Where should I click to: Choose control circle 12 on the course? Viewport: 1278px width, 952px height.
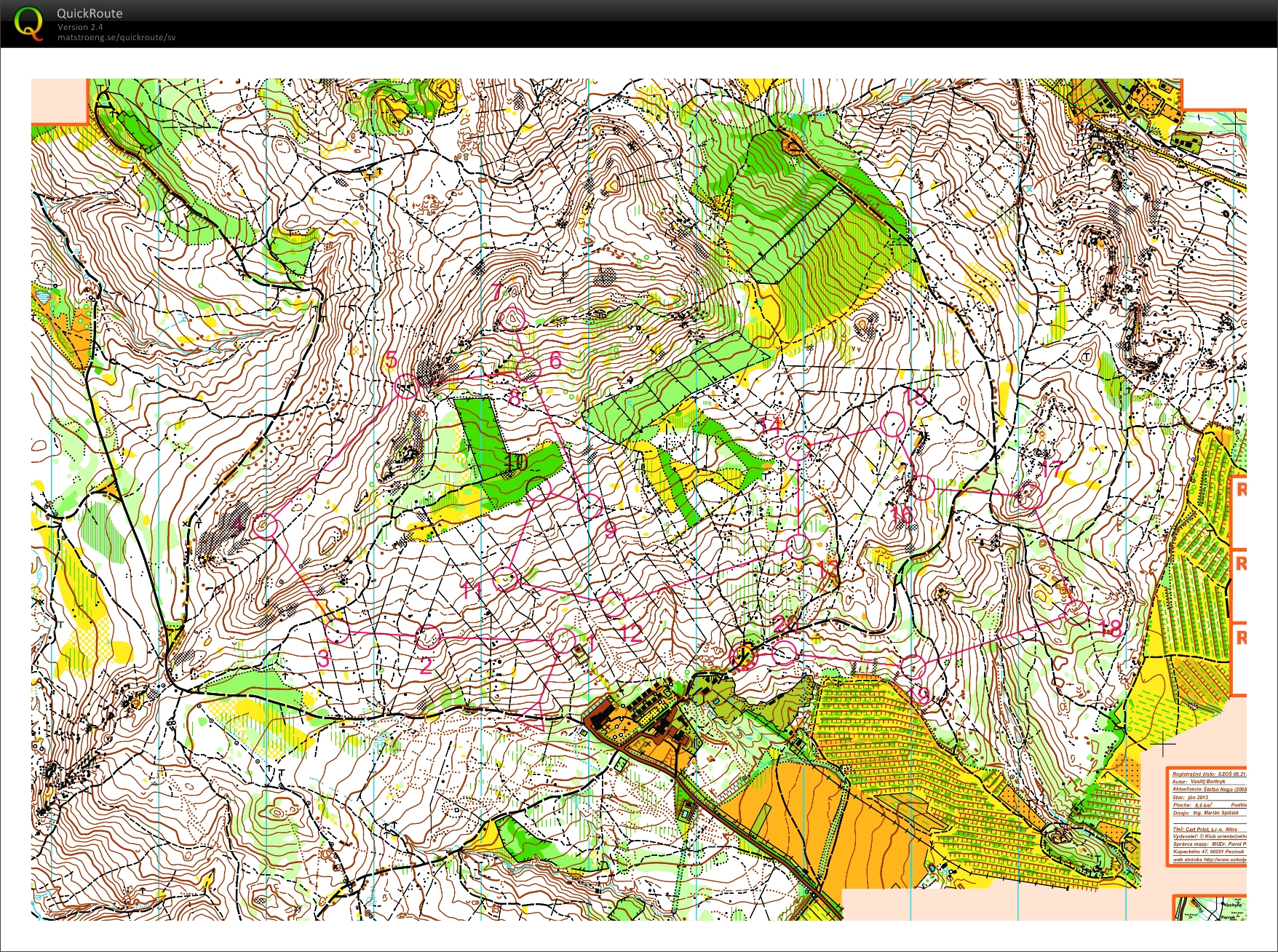tap(614, 603)
